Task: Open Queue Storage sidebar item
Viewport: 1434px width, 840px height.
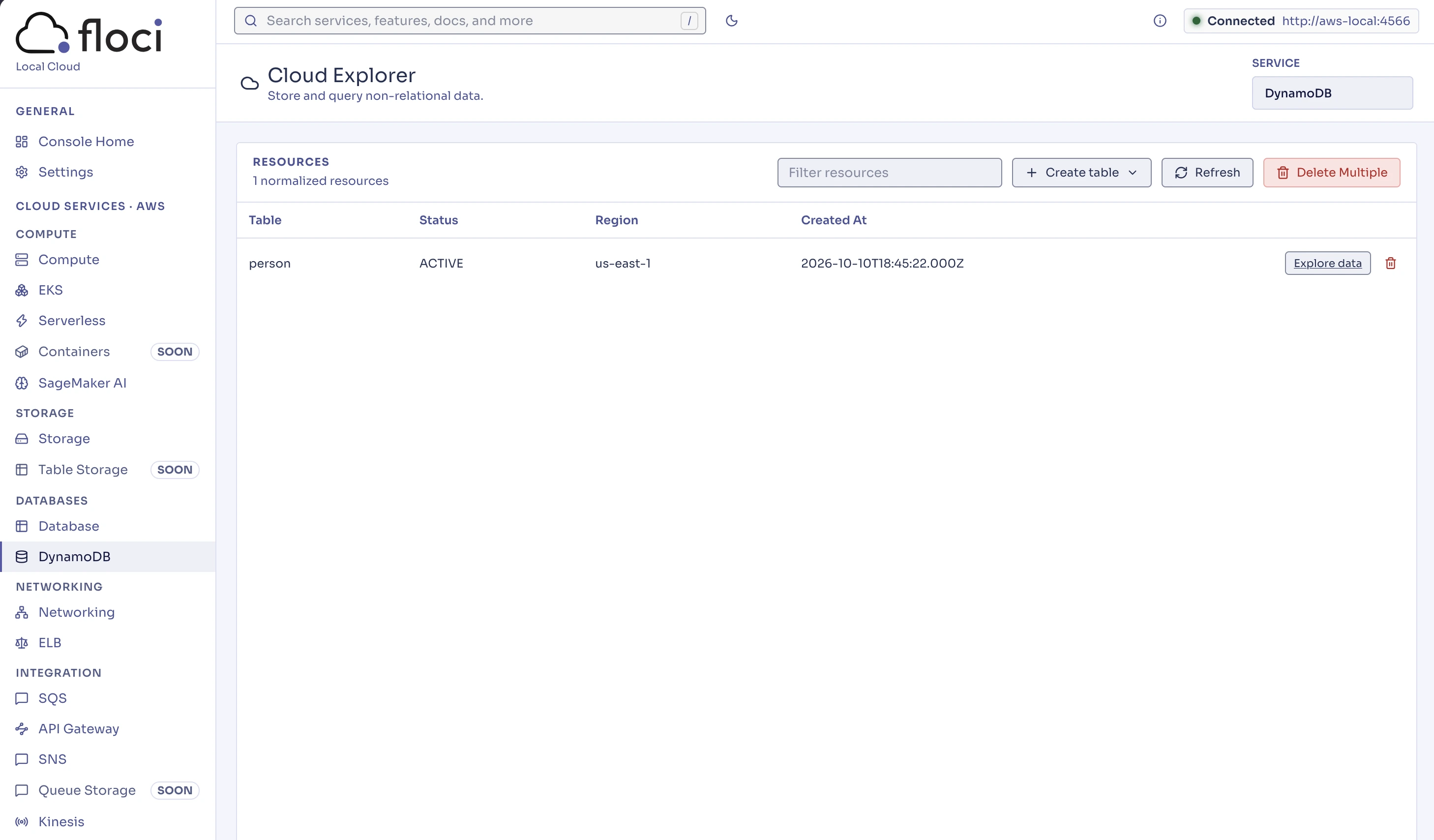Action: (x=108, y=790)
